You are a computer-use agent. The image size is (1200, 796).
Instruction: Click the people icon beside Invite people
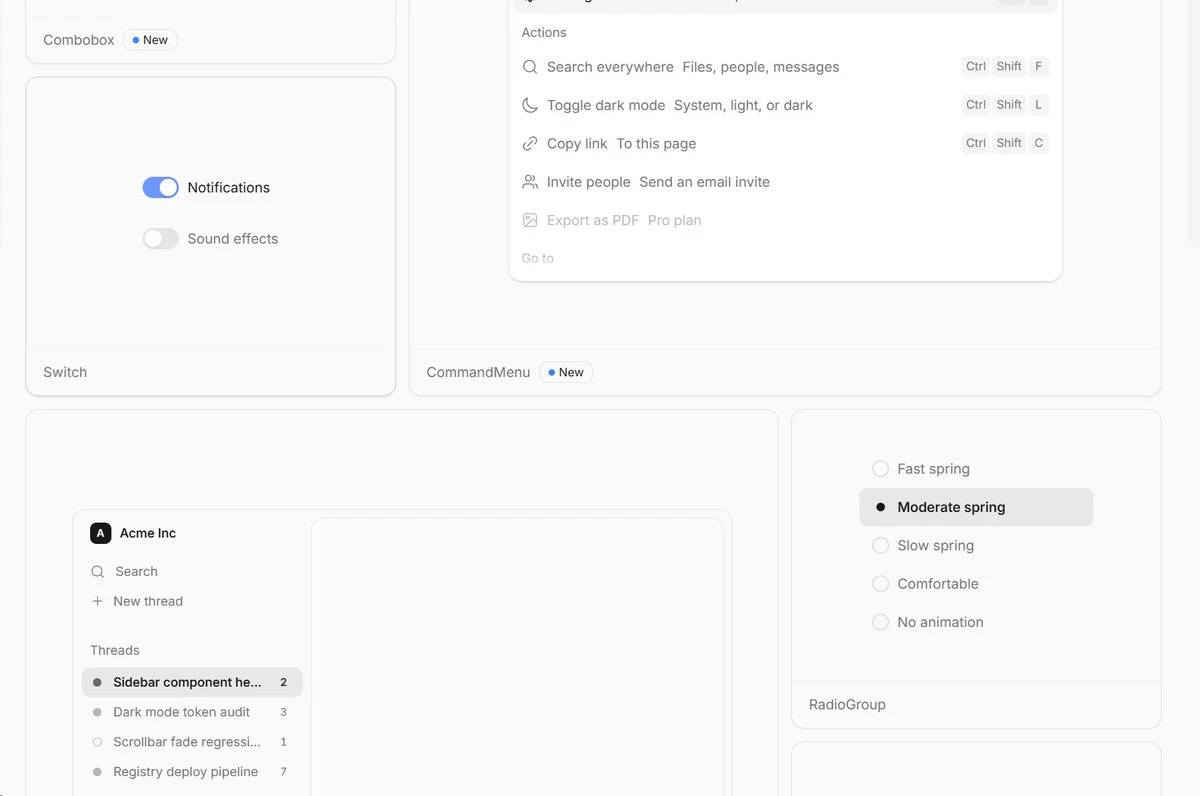(x=530, y=182)
